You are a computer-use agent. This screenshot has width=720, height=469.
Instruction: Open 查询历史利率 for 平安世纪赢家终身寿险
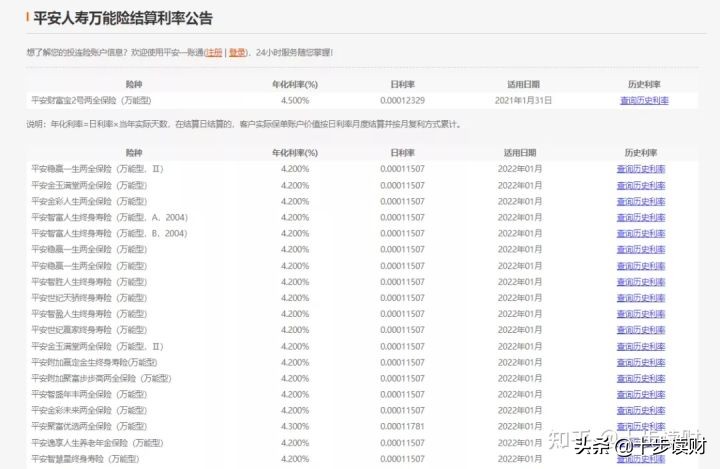[x=641, y=330]
